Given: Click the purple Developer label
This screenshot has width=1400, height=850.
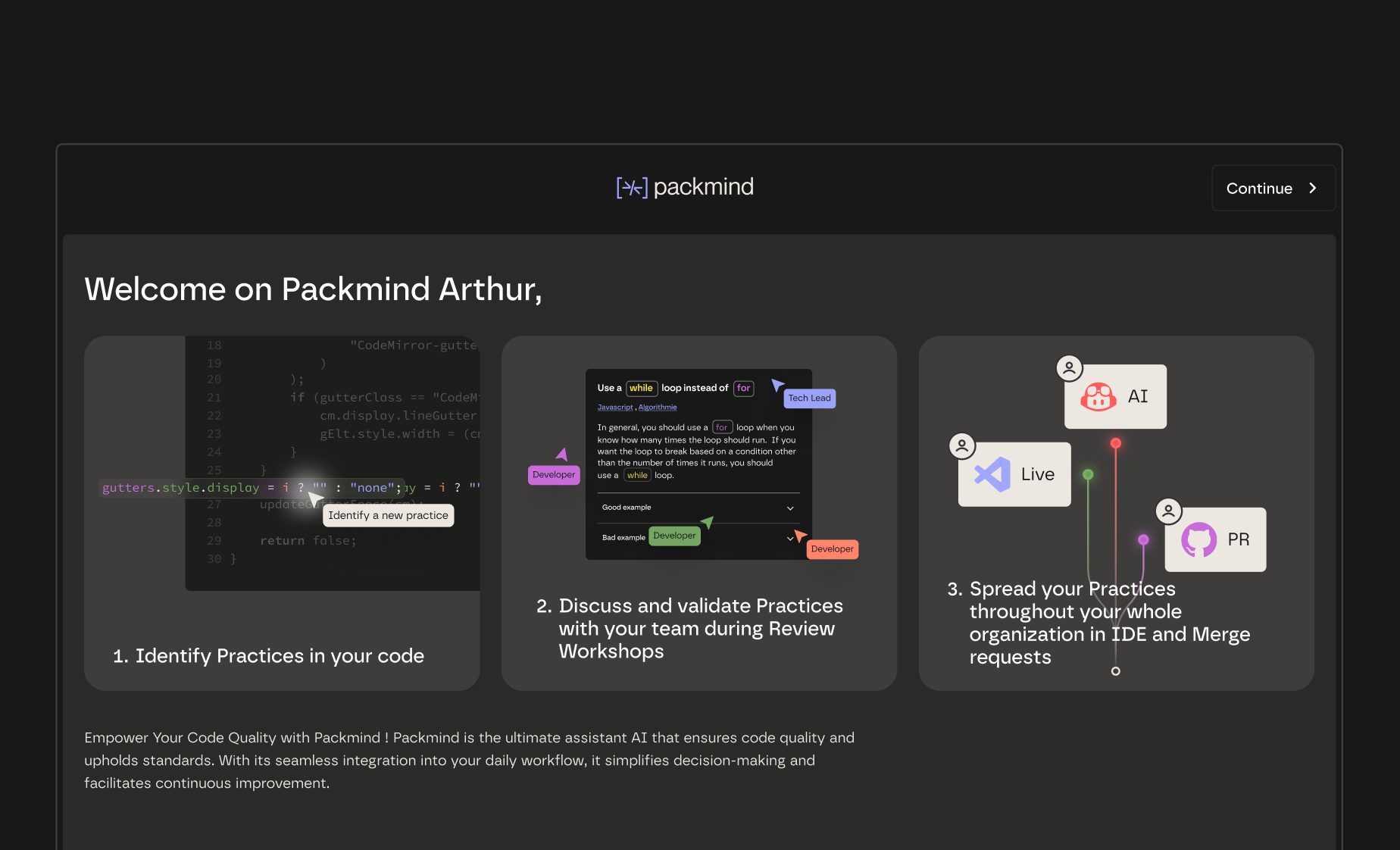Looking at the screenshot, I should point(554,475).
